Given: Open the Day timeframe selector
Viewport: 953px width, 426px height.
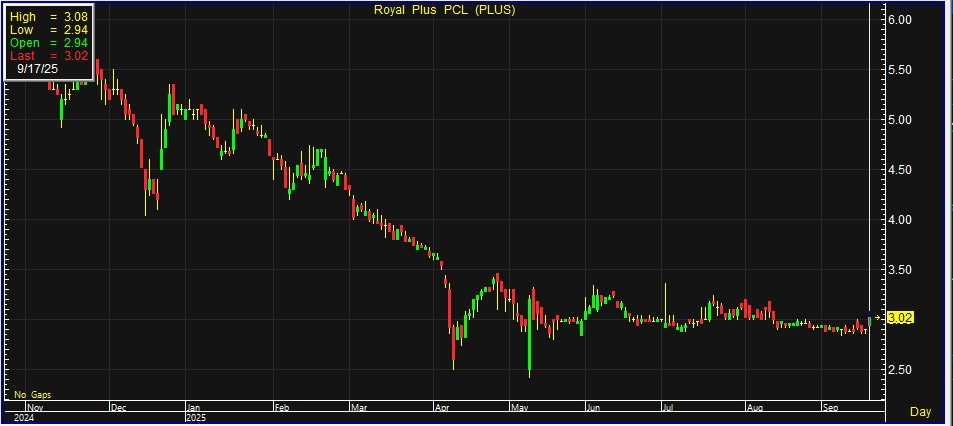Looking at the screenshot, I should (x=920, y=412).
